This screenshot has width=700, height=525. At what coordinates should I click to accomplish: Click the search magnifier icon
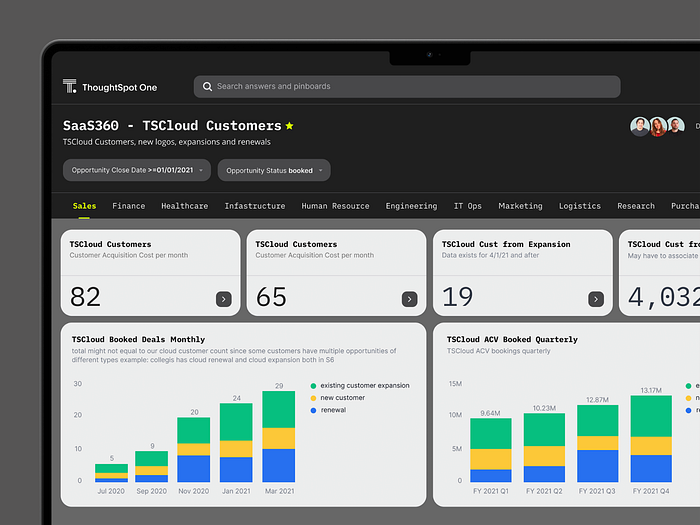point(207,87)
